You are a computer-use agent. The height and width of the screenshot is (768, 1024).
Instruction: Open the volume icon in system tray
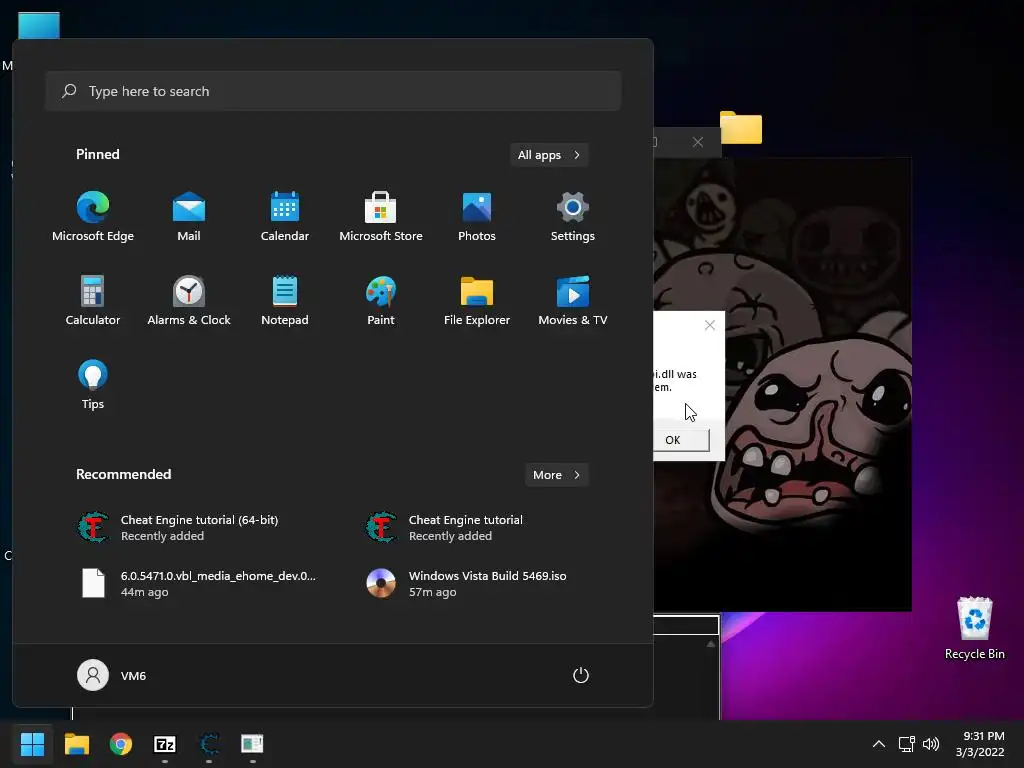click(x=931, y=744)
